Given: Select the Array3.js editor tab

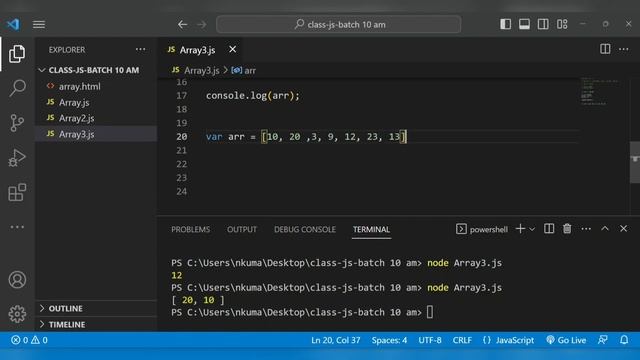Looking at the screenshot, I should [x=200, y=50].
